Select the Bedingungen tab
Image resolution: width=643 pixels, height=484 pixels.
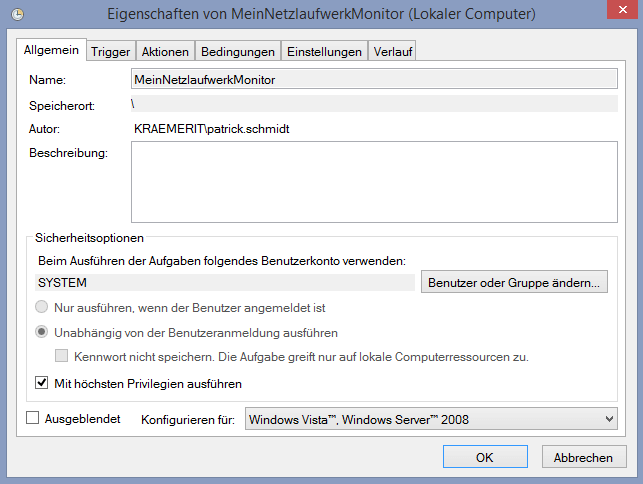[237, 51]
